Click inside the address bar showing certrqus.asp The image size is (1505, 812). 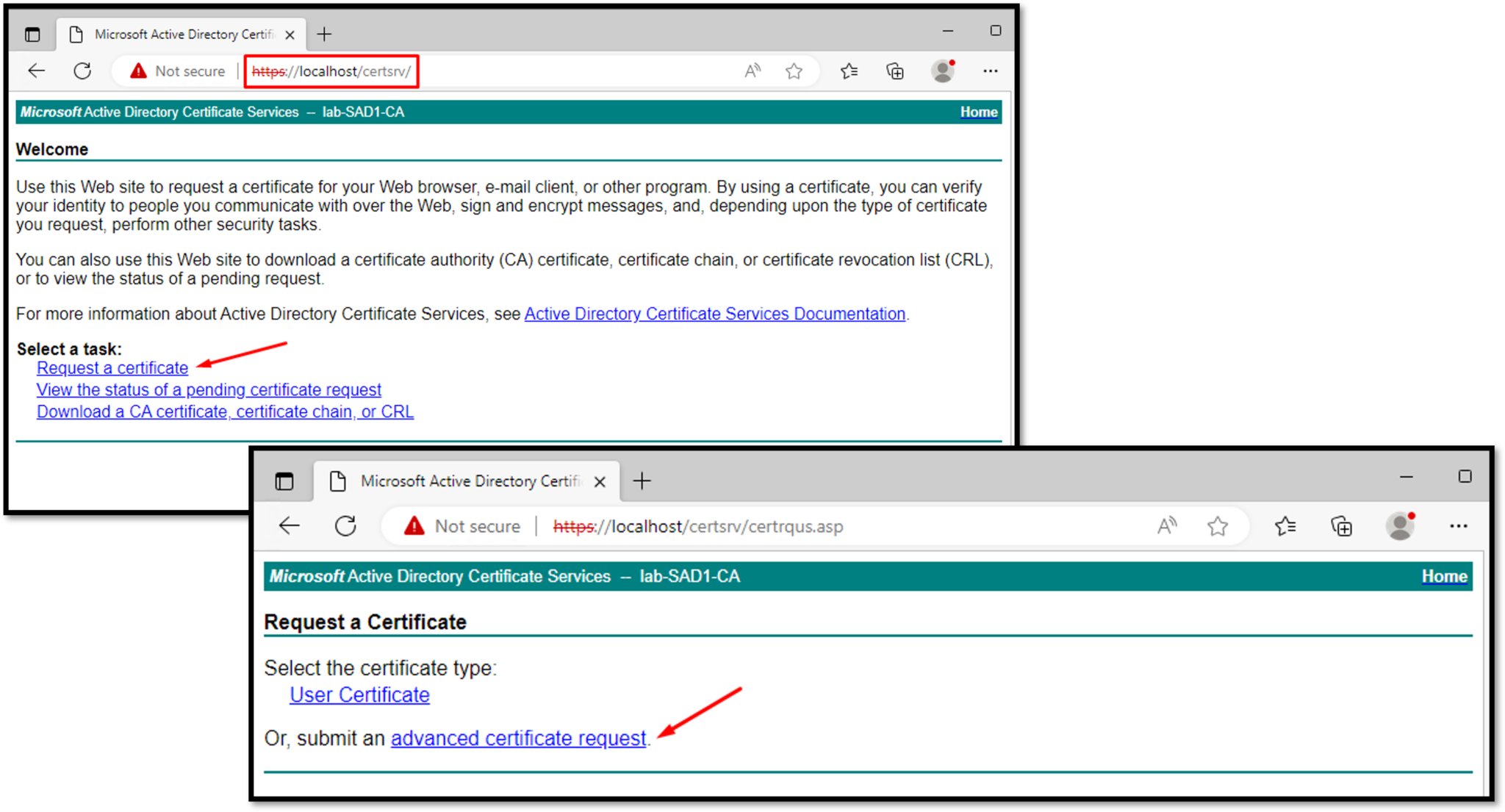(698, 526)
